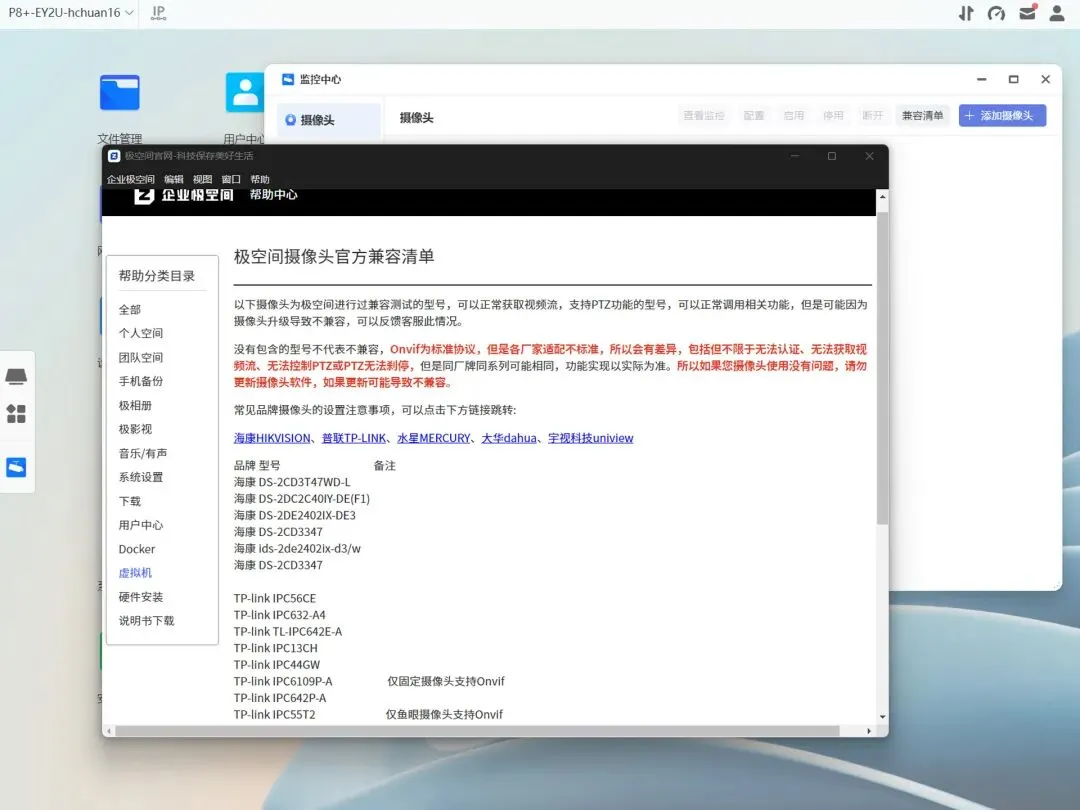This screenshot has height=810, width=1080.
Task: Click the 配置 button in 监控中心
Action: click(x=754, y=116)
